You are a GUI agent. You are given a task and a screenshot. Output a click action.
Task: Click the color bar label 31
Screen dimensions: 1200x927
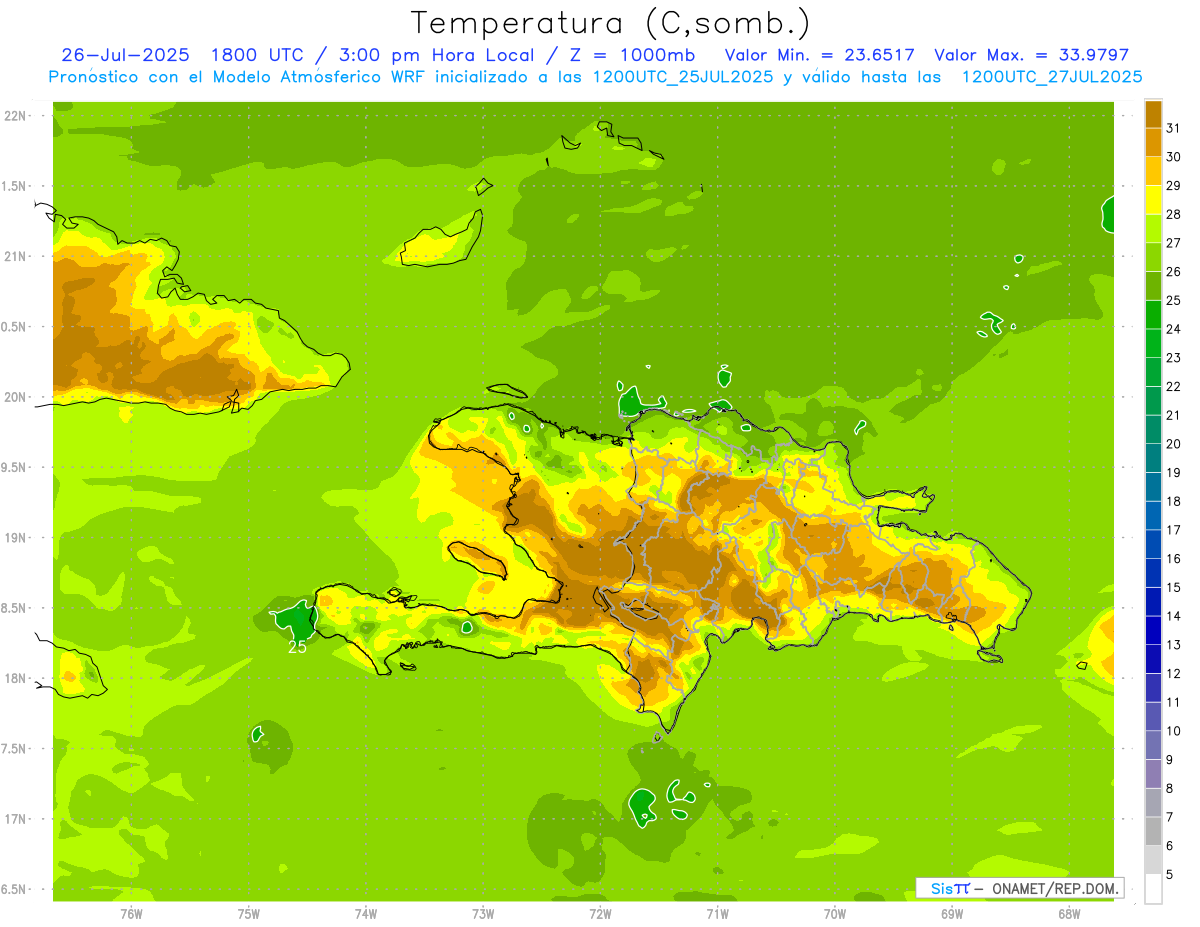1174,128
